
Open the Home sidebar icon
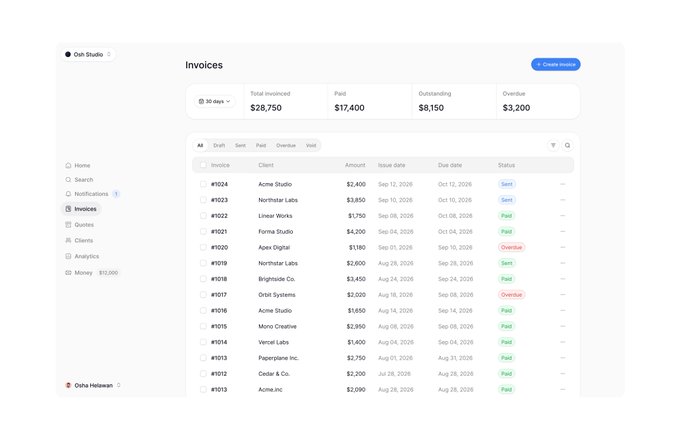pyautogui.click(x=68, y=165)
